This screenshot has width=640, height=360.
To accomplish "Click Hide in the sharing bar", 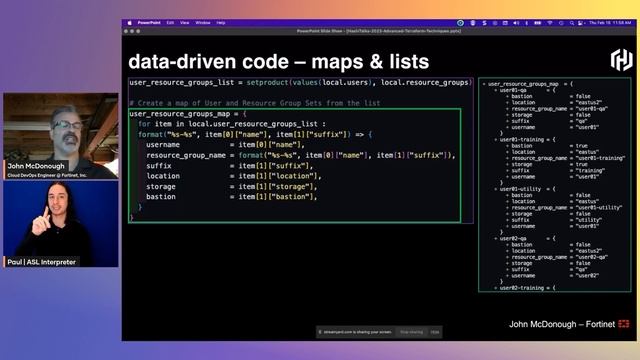I will click(435, 332).
